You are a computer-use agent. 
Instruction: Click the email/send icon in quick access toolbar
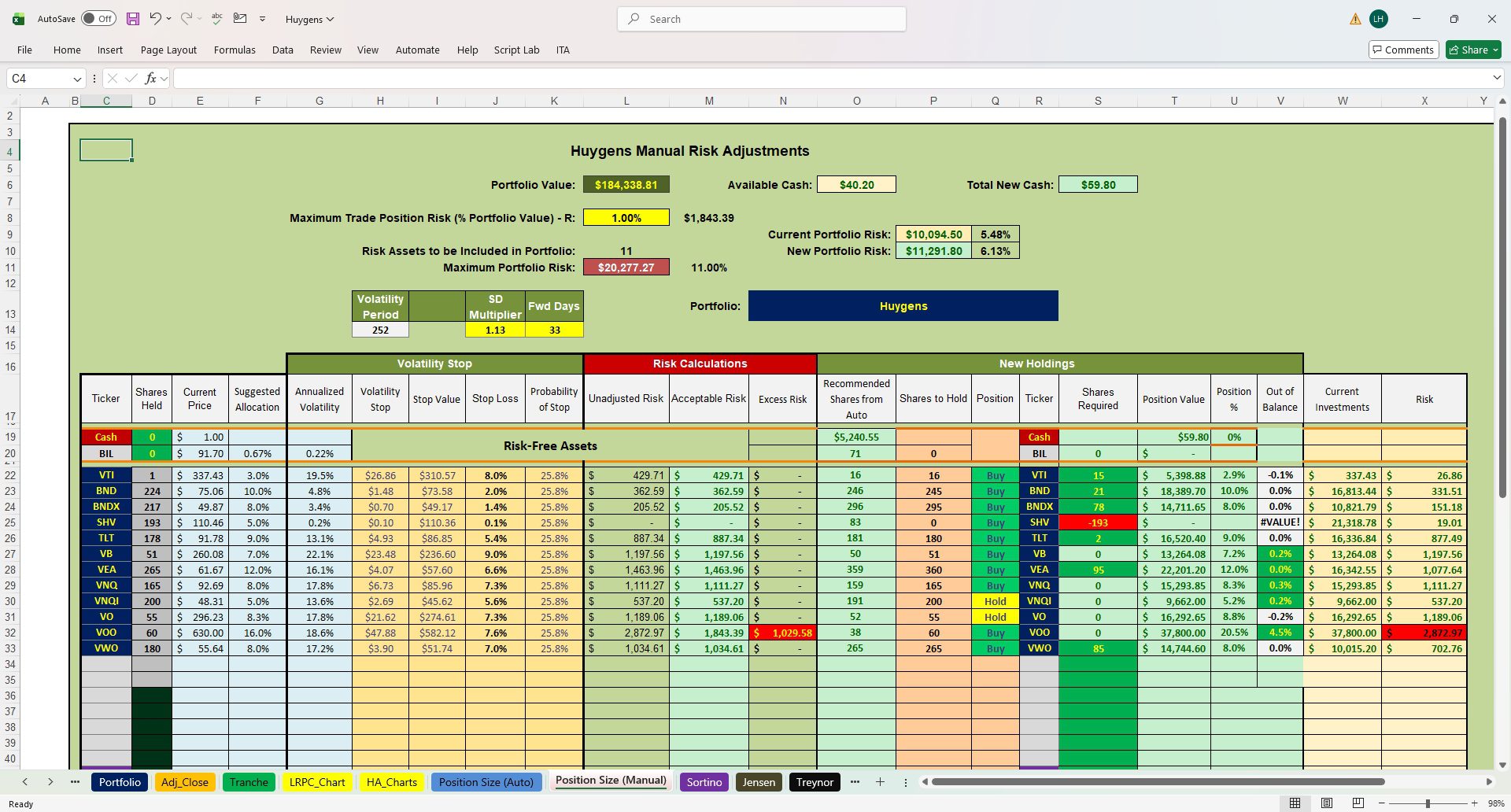click(x=241, y=18)
